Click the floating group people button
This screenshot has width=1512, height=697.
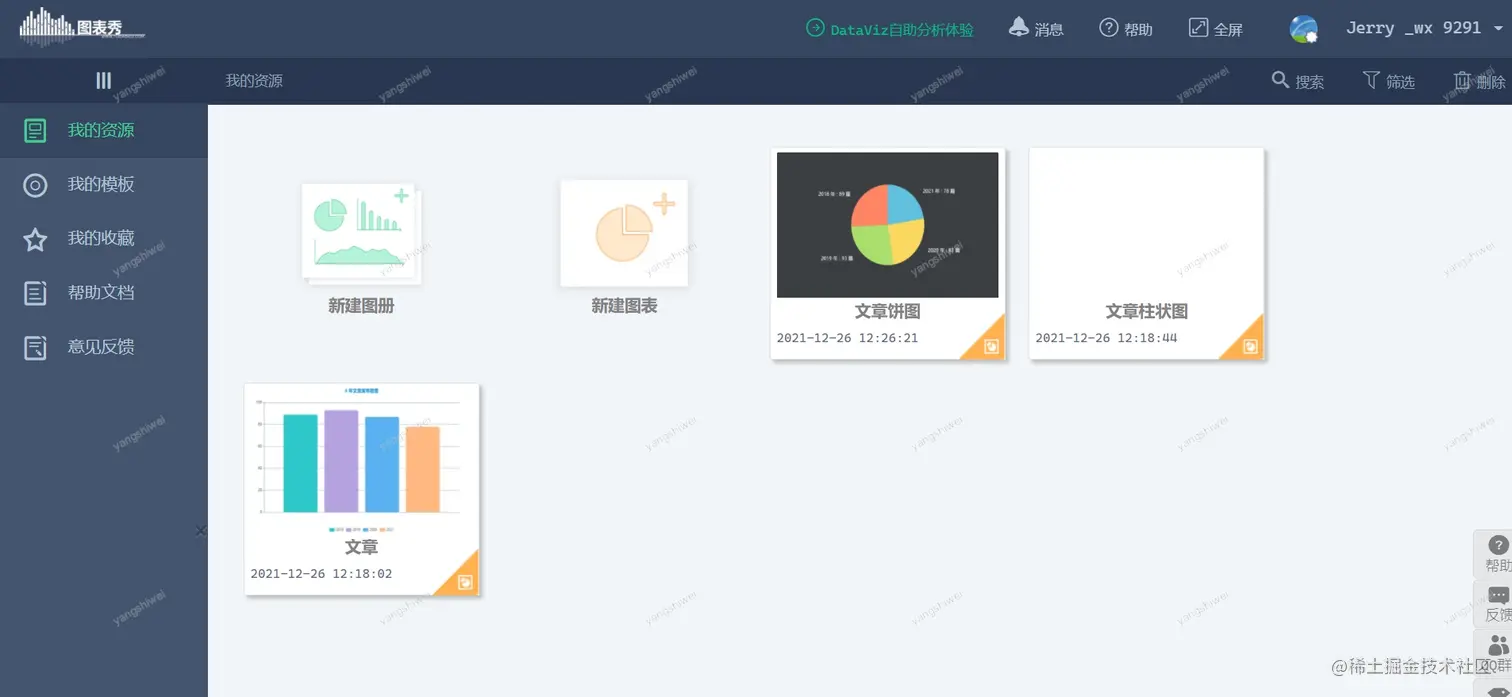[1496, 653]
